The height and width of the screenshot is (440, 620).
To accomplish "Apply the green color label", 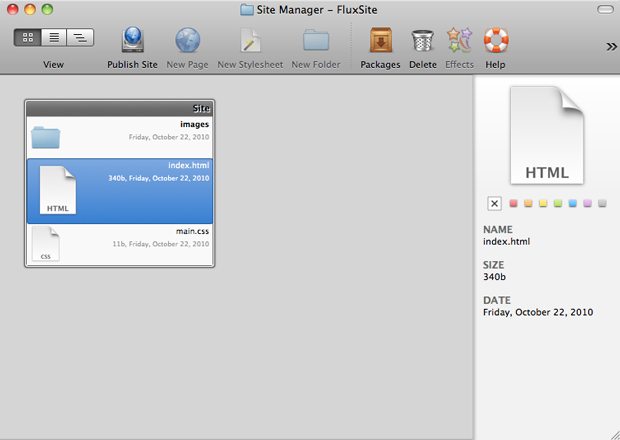I will click(558, 203).
